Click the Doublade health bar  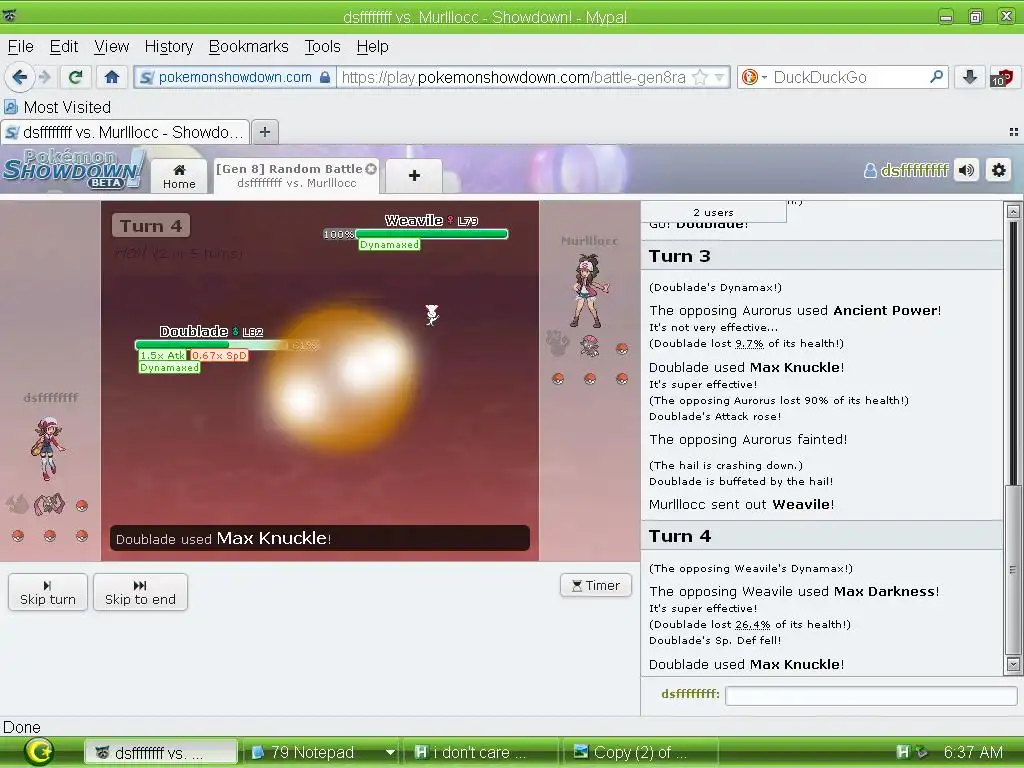[211, 345]
